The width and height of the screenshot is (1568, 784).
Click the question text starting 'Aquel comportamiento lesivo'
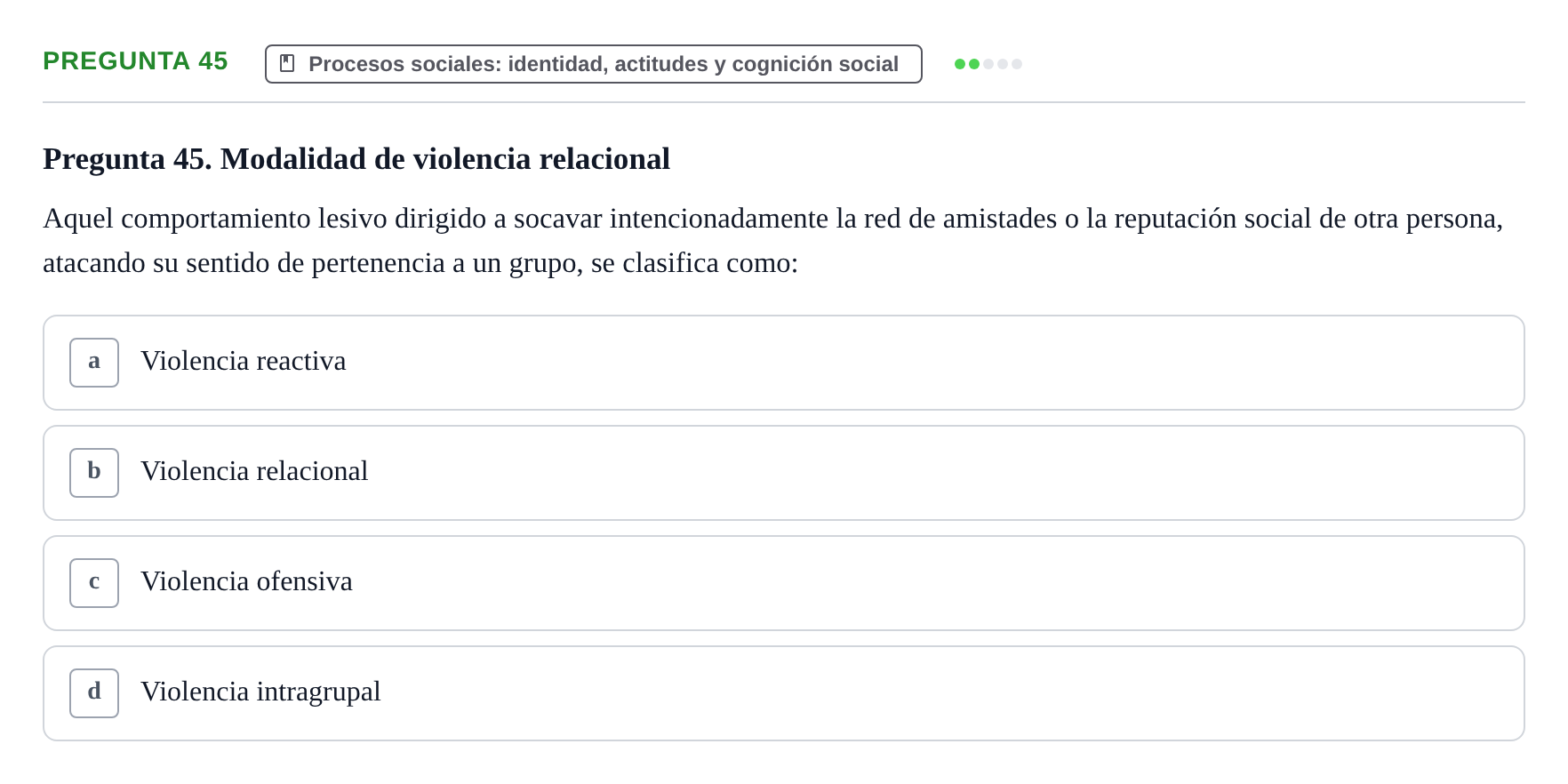click(773, 241)
